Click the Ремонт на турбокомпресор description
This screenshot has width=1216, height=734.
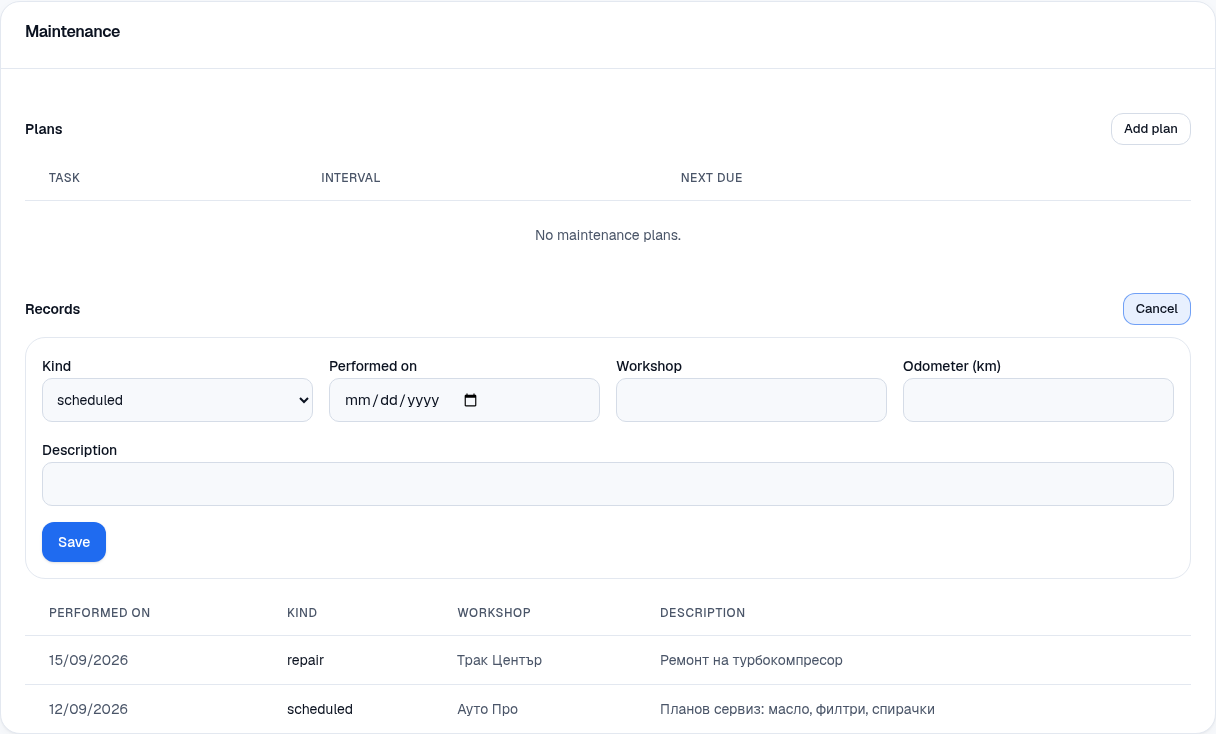(752, 660)
